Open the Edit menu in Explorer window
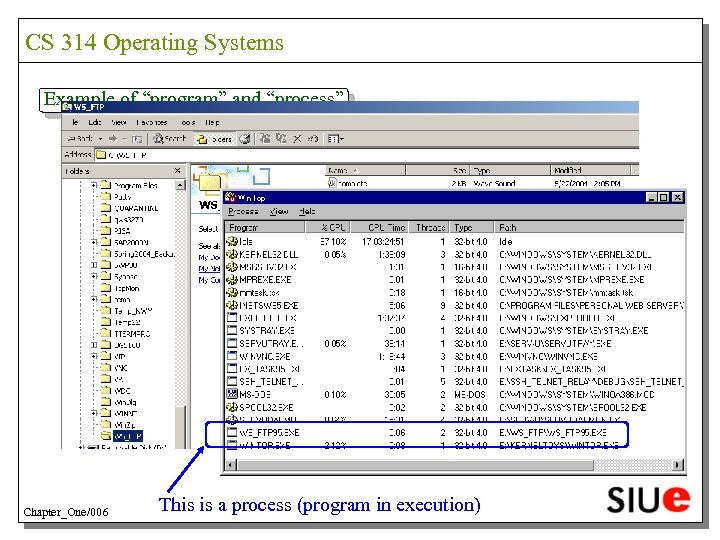The height and width of the screenshot is (540, 720). [x=95, y=122]
